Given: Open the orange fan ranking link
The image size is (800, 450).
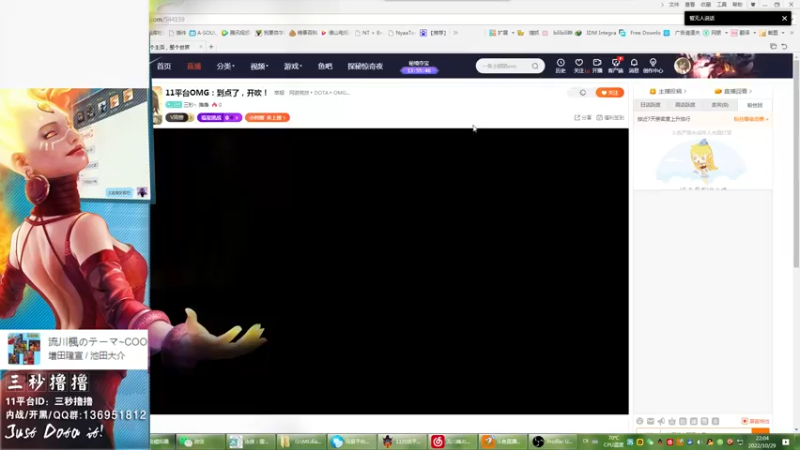Looking at the screenshot, I should coord(751,119).
